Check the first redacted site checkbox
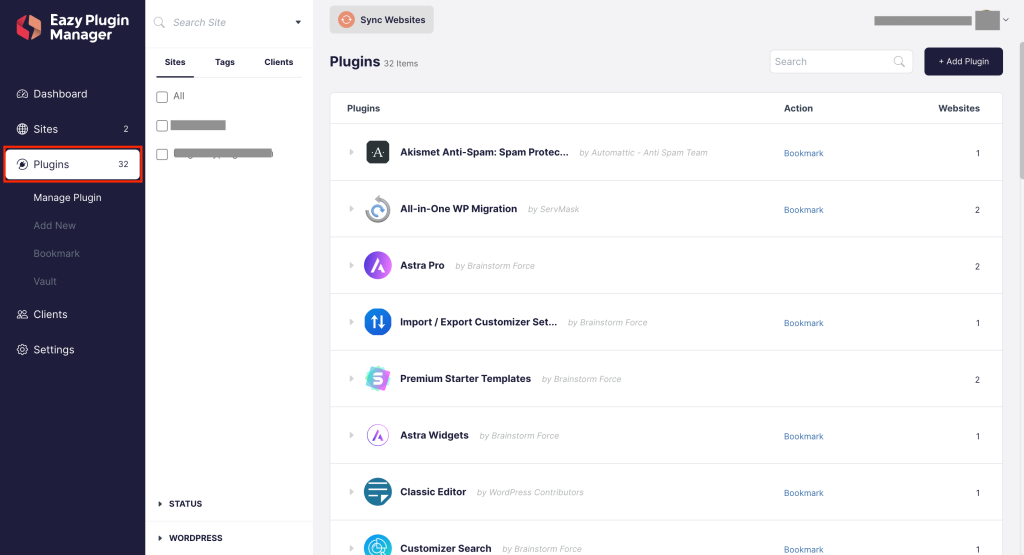 click(x=162, y=125)
